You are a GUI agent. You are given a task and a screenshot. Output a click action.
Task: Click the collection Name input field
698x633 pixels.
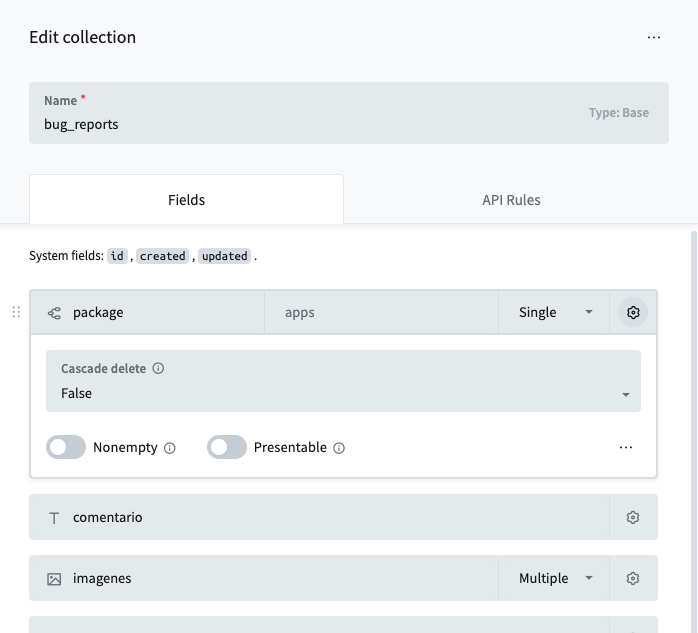coord(300,125)
